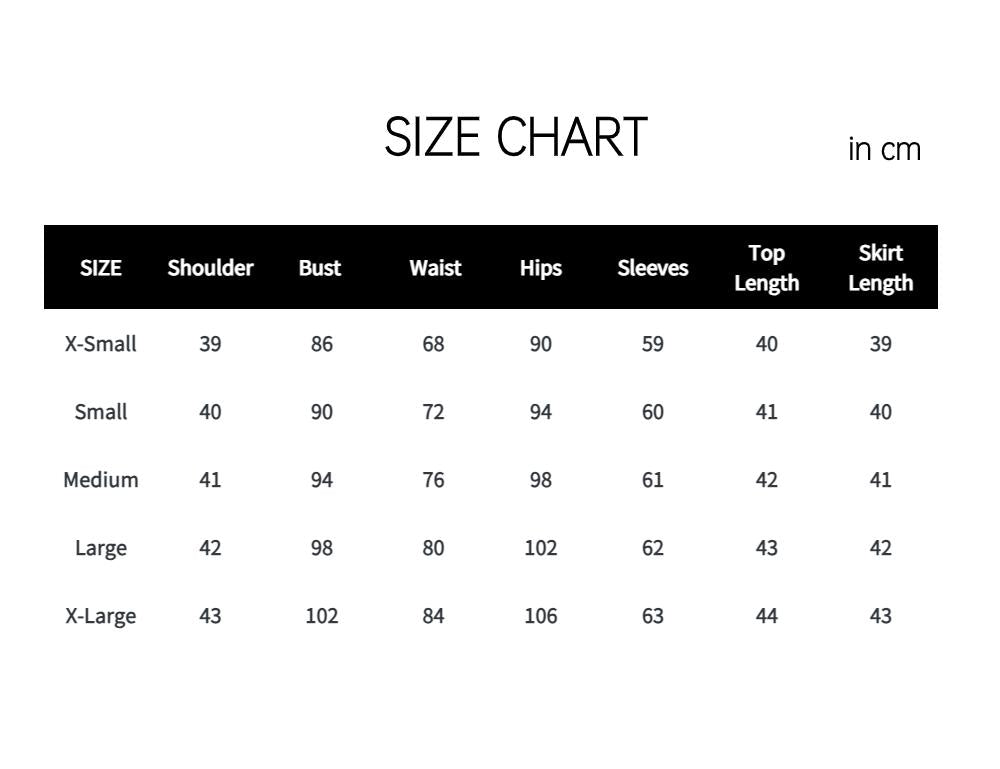Select the Bust column header

320,268
